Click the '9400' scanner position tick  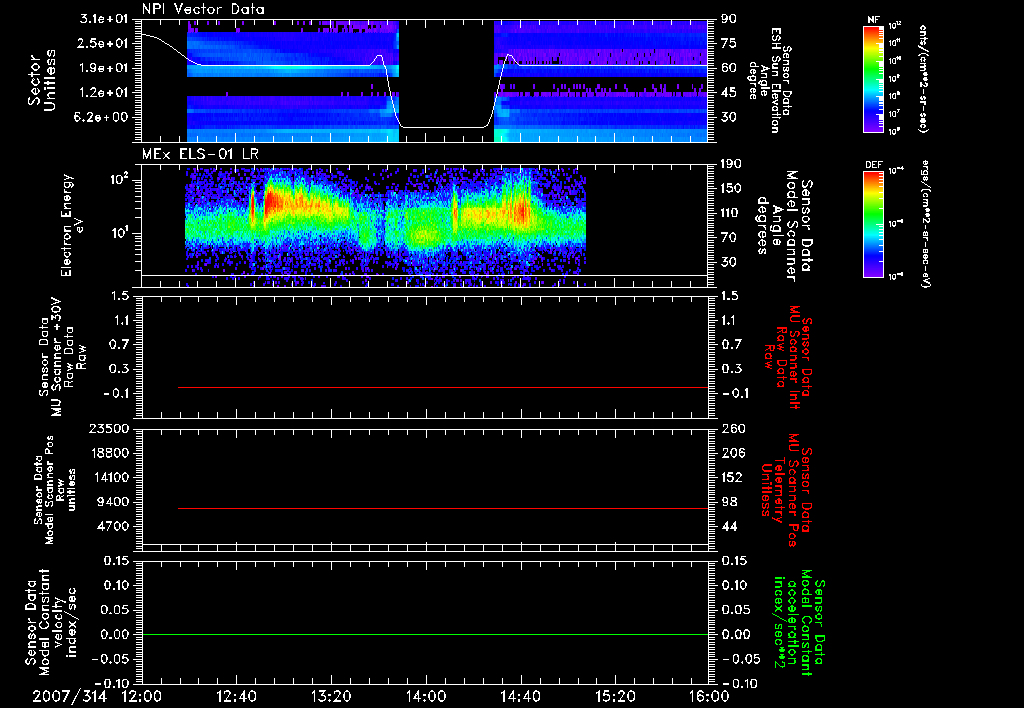(113, 502)
